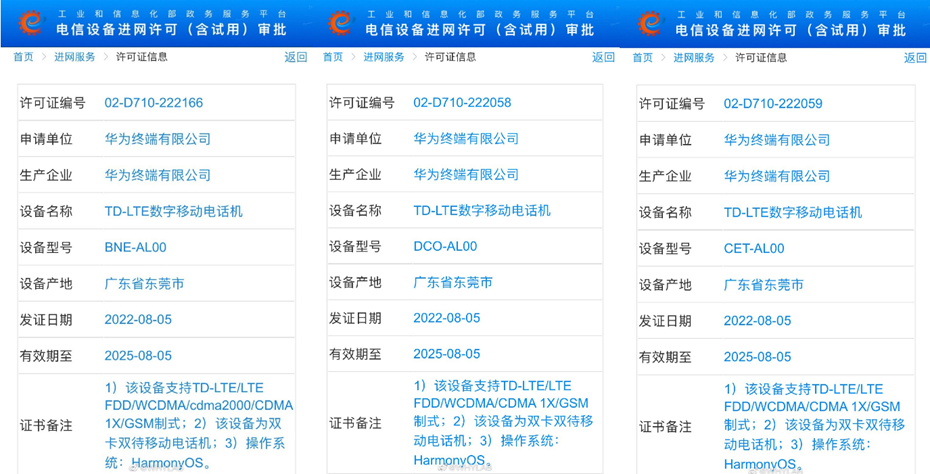Click the 设备型号 label on the DCO-AL00 page

[355, 247]
